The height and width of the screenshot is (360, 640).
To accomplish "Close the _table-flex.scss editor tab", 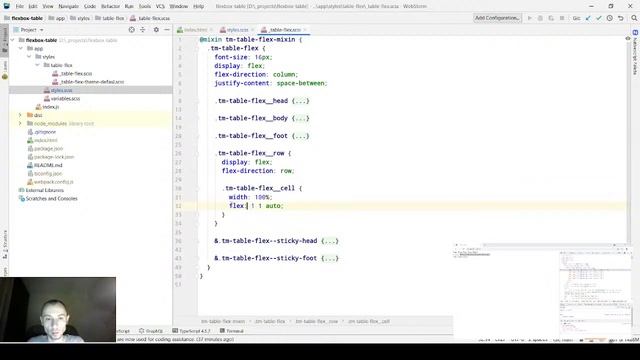I will click(x=305, y=30).
